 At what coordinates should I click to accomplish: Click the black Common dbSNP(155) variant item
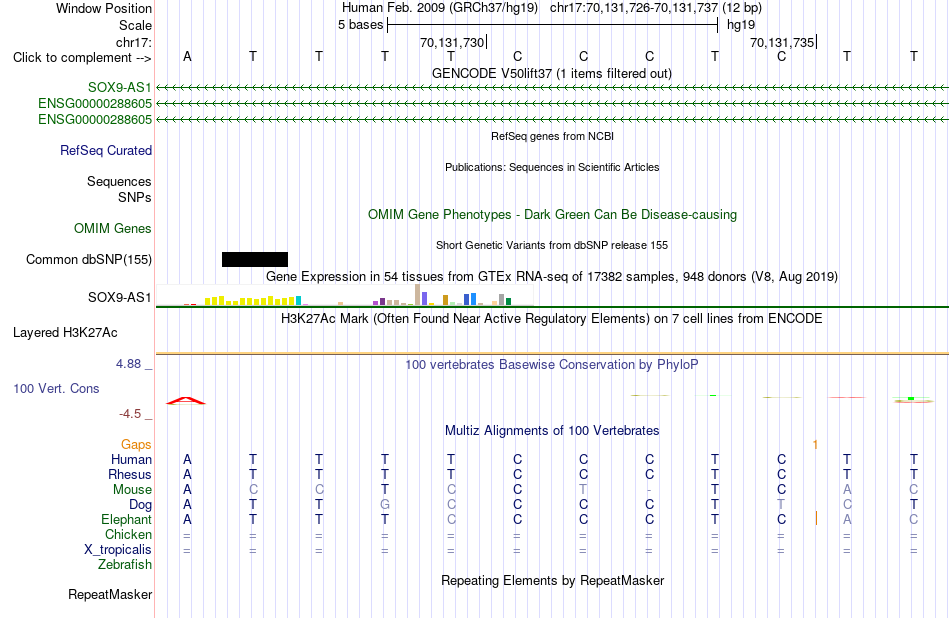pos(254,259)
